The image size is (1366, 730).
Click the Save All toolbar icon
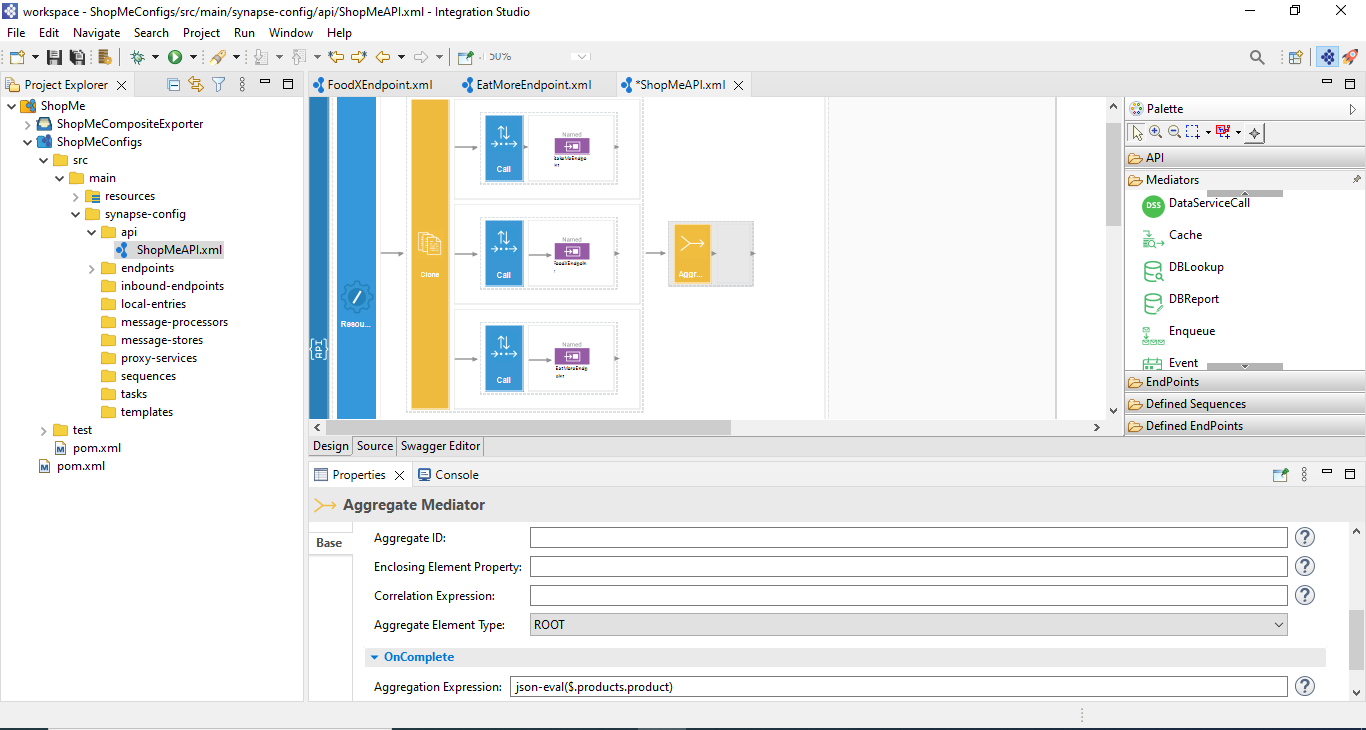[x=76, y=58]
